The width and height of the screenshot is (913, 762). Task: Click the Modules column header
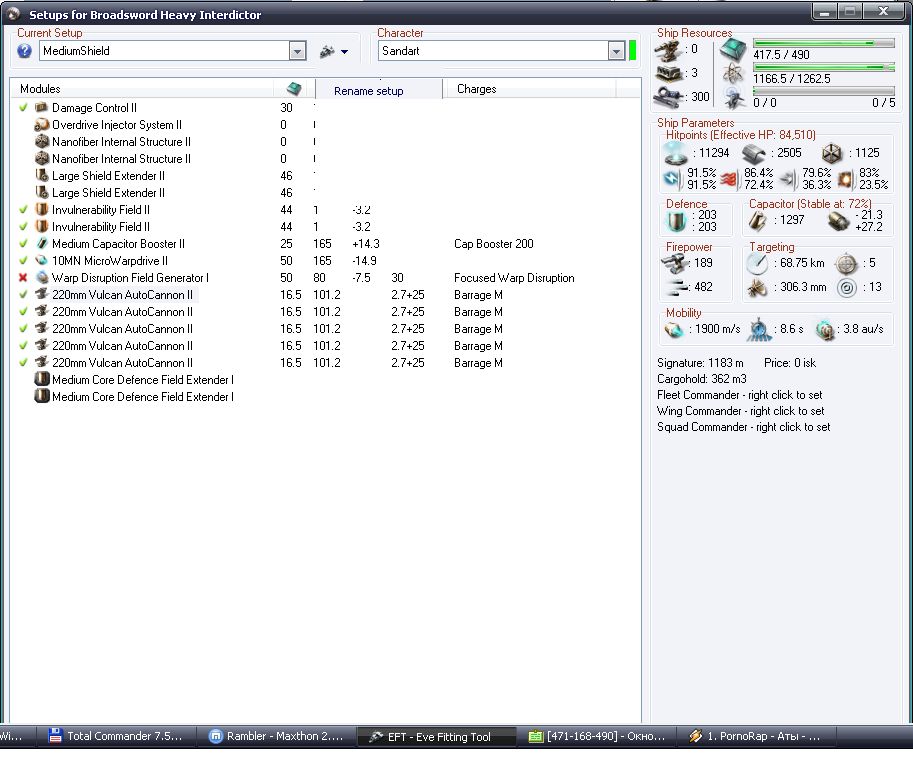[143, 88]
